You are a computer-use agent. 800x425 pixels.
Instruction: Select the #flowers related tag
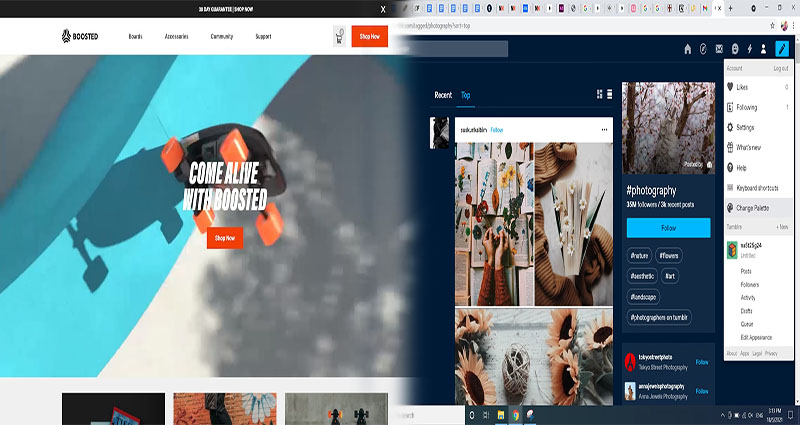tap(669, 256)
